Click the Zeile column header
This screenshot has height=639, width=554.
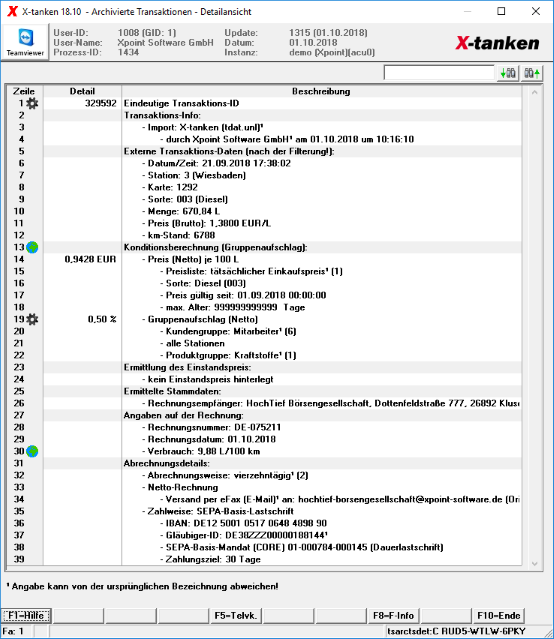(24, 91)
